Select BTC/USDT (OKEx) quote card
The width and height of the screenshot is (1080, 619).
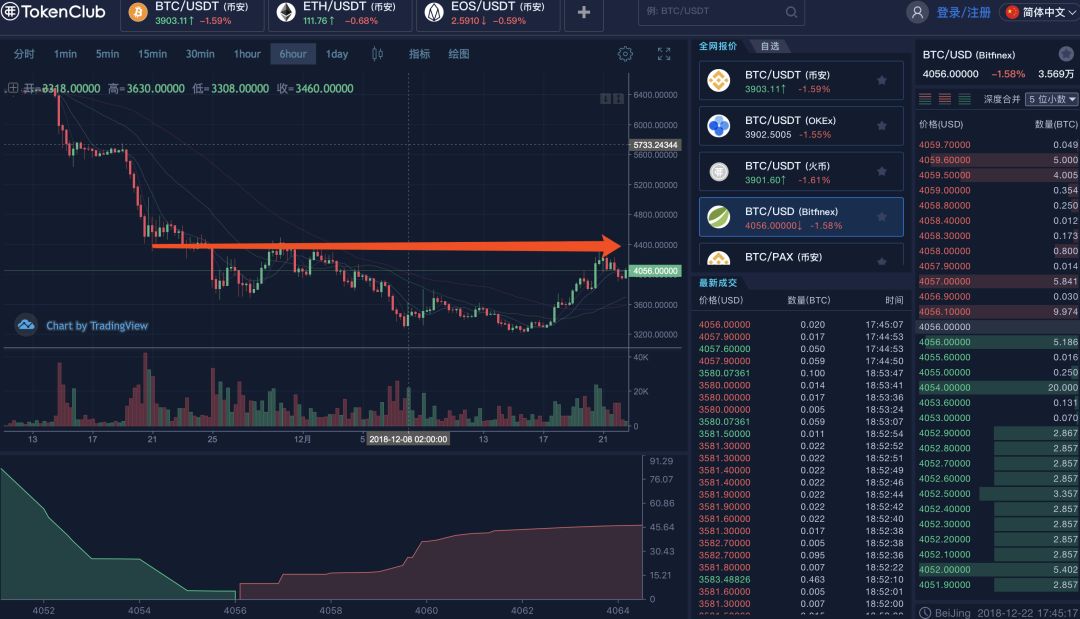[801, 126]
